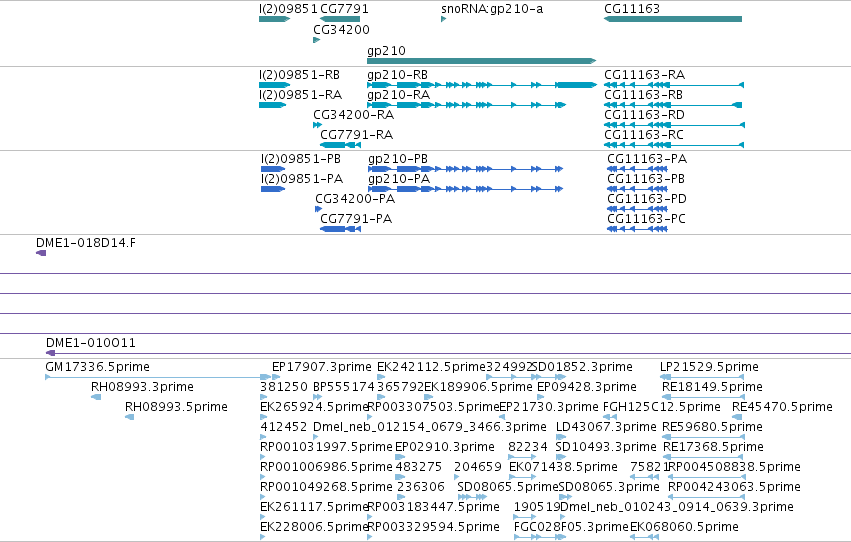The width and height of the screenshot is (851, 542).
Task: Click the CG7791-RA transcript label
Action: [x=357, y=135]
